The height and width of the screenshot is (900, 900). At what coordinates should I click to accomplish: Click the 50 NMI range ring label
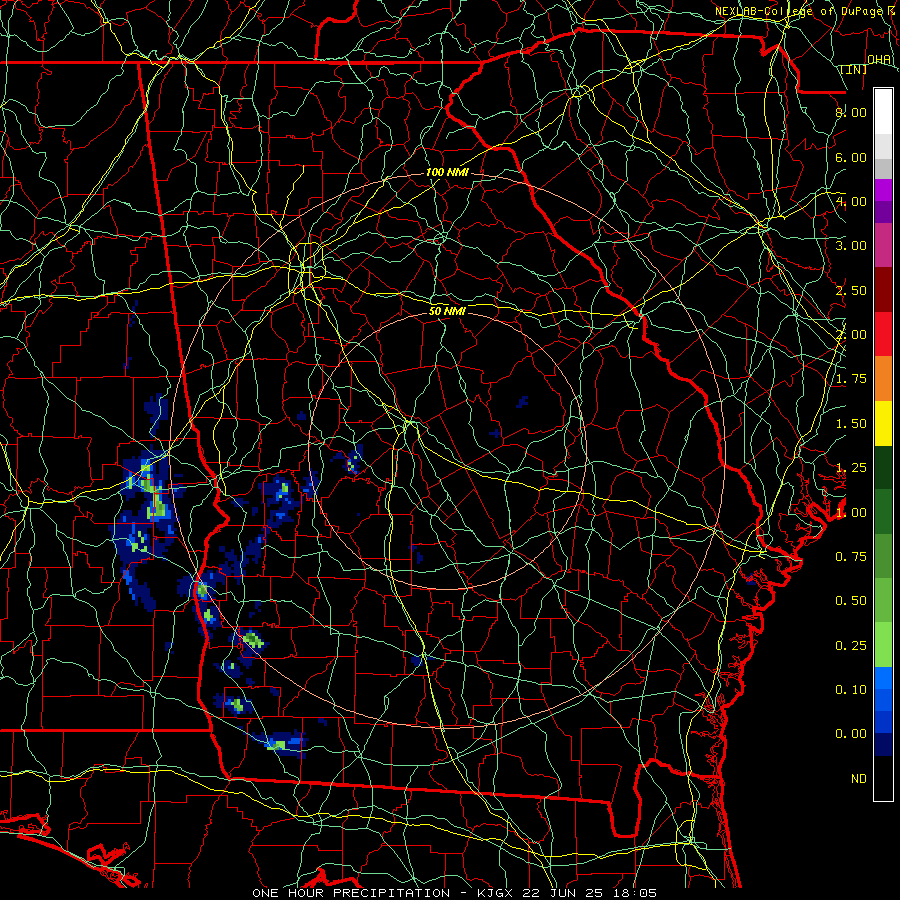click(448, 311)
